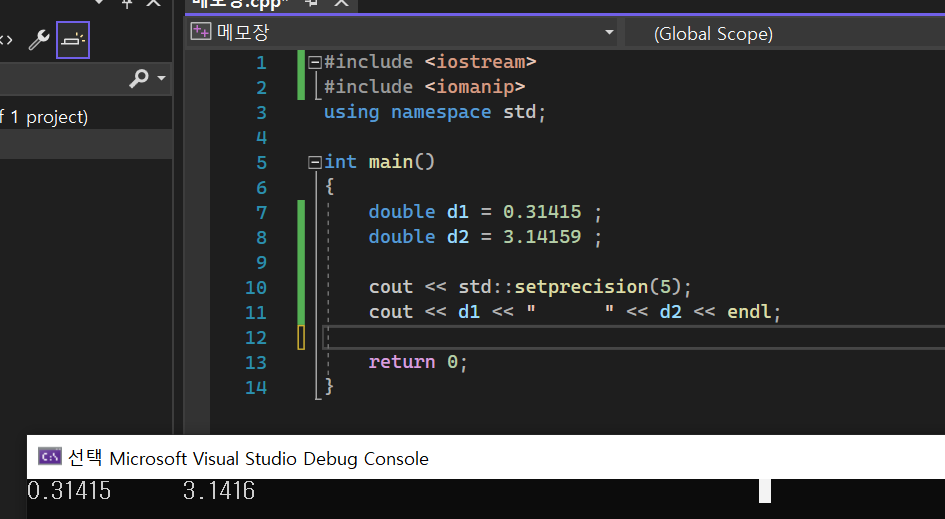This screenshot has width=945, height=519.
Task: Click the C++ project icon beside 메모장
Action: click(x=201, y=31)
